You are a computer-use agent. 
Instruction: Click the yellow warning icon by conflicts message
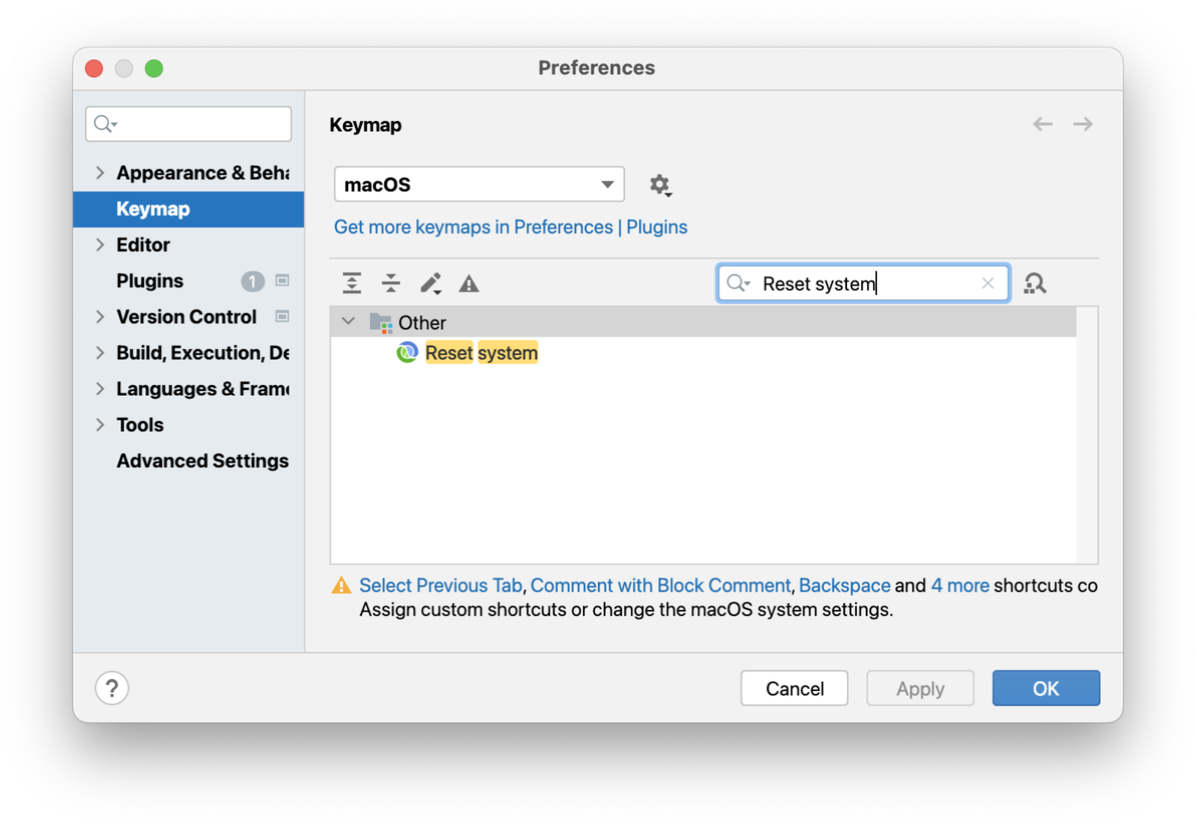tap(341, 585)
